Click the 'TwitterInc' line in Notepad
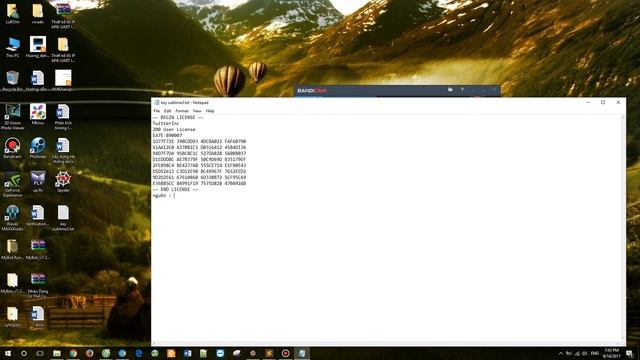This screenshot has width=640, height=360. coord(166,123)
